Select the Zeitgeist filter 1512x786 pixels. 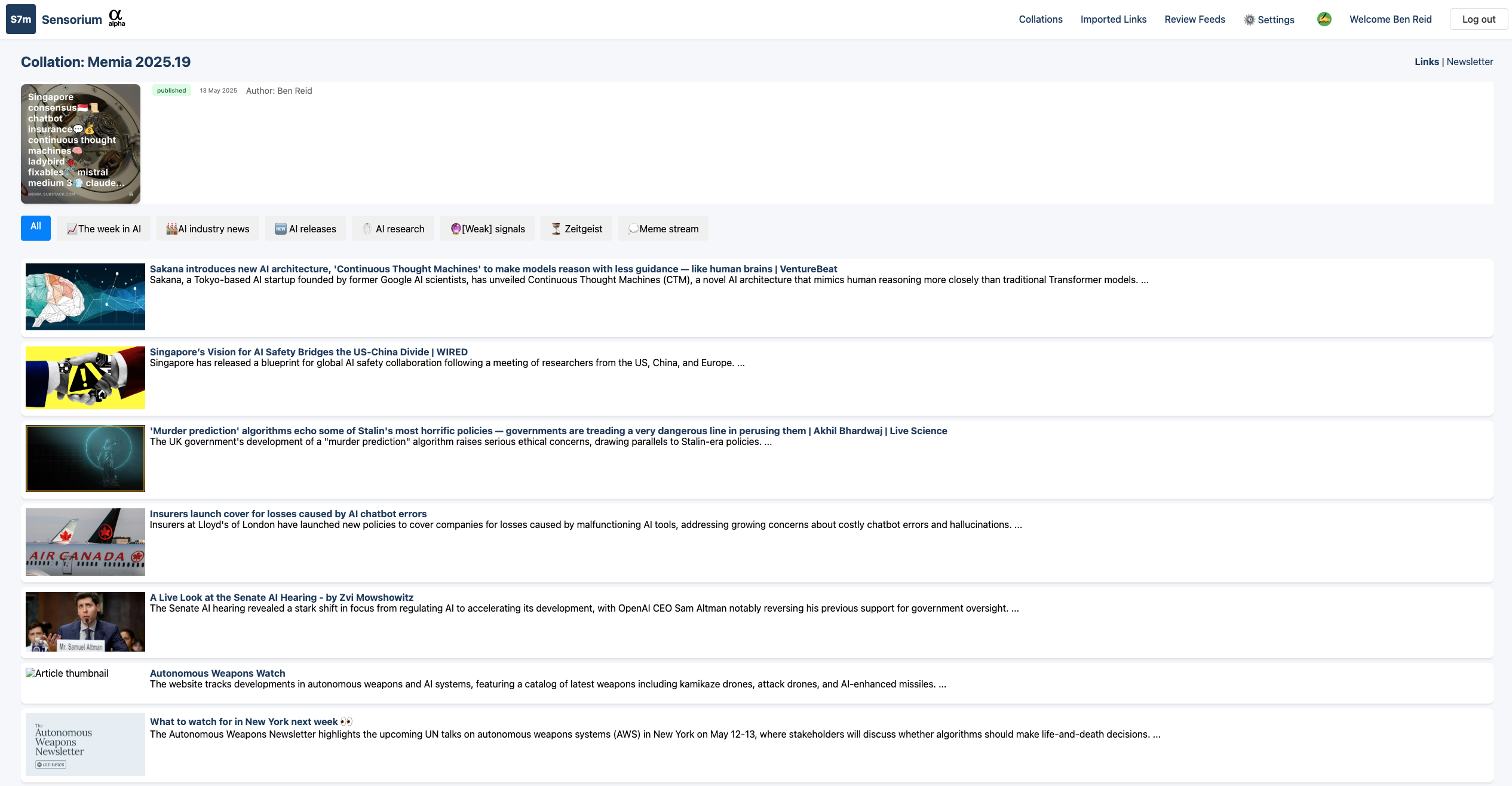[x=576, y=229]
